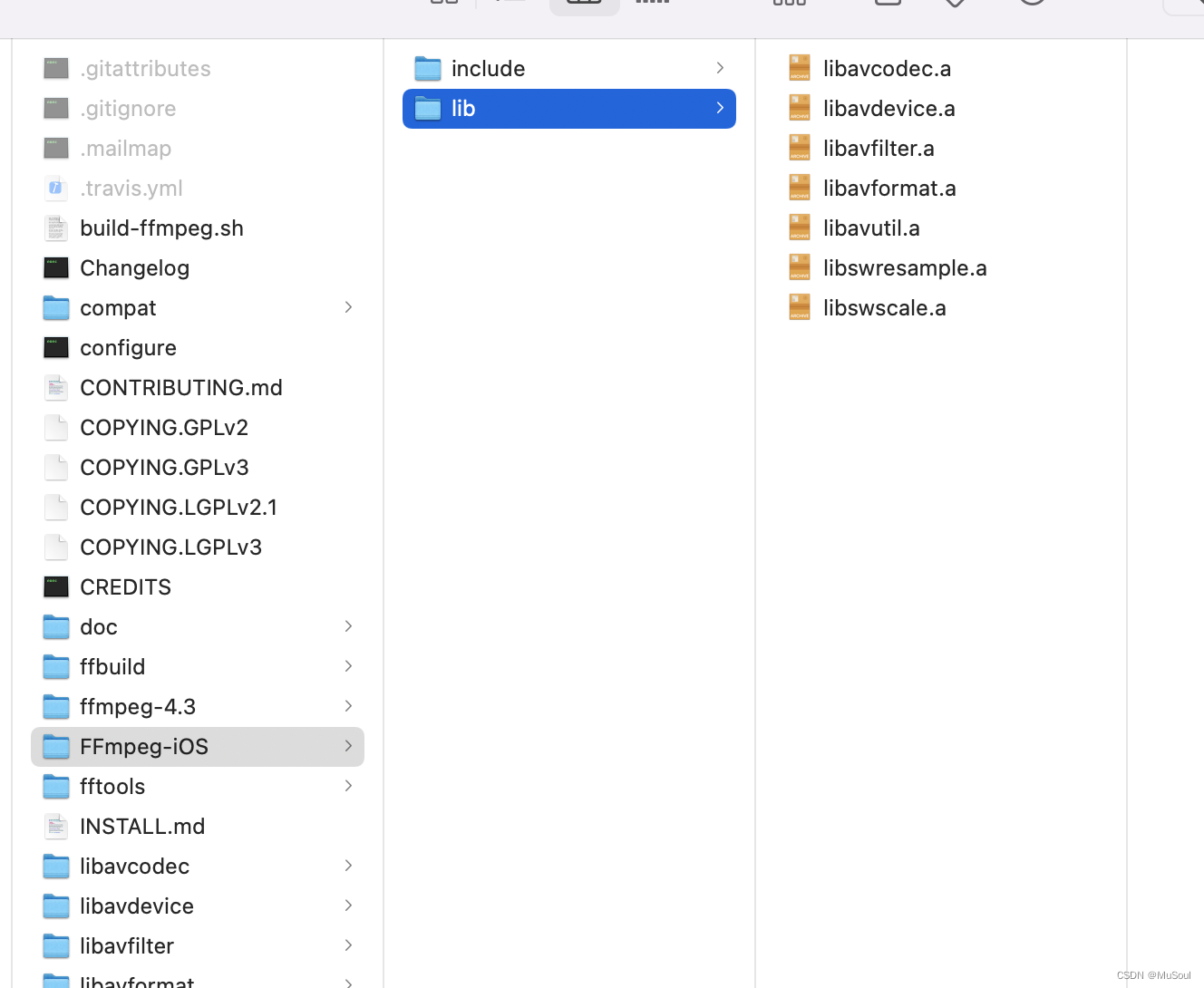Select the libavfilter.a archive icon
This screenshot has width=1204, height=988.
click(800, 148)
